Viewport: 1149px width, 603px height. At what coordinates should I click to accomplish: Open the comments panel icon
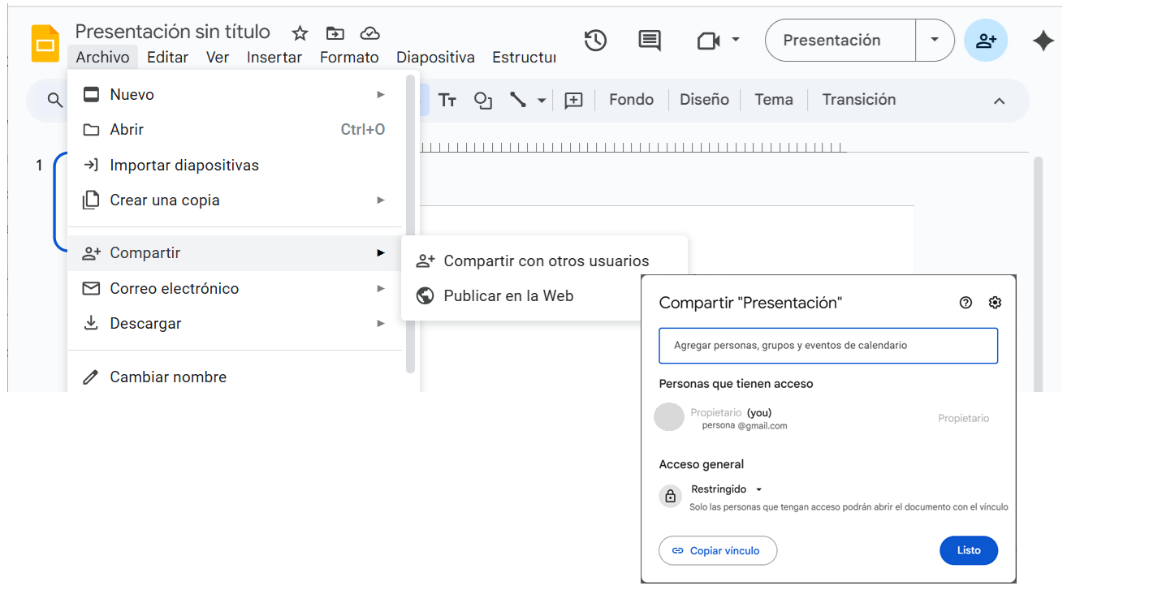coord(649,40)
